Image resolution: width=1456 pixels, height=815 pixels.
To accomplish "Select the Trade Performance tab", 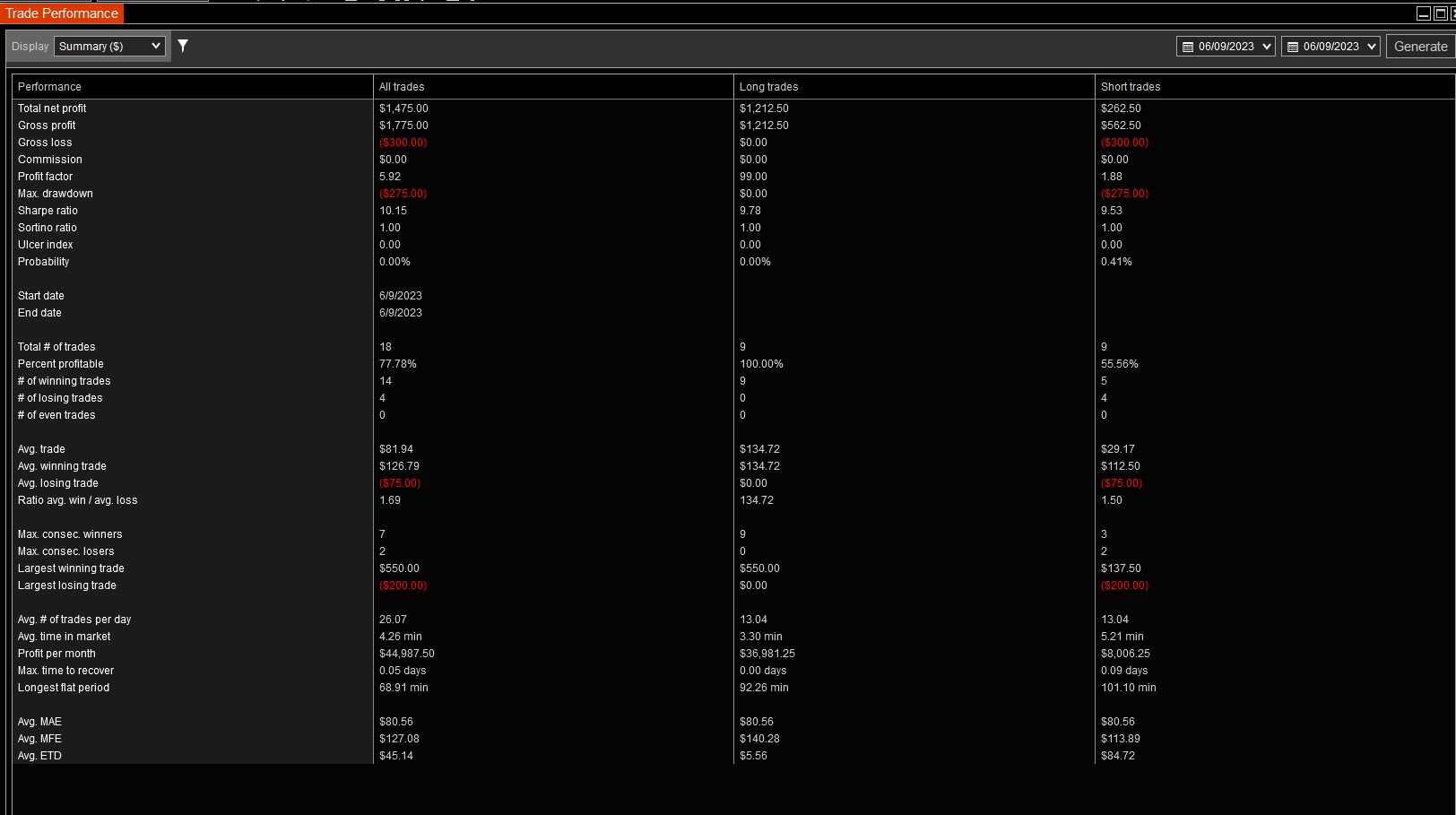I will 62,13.
